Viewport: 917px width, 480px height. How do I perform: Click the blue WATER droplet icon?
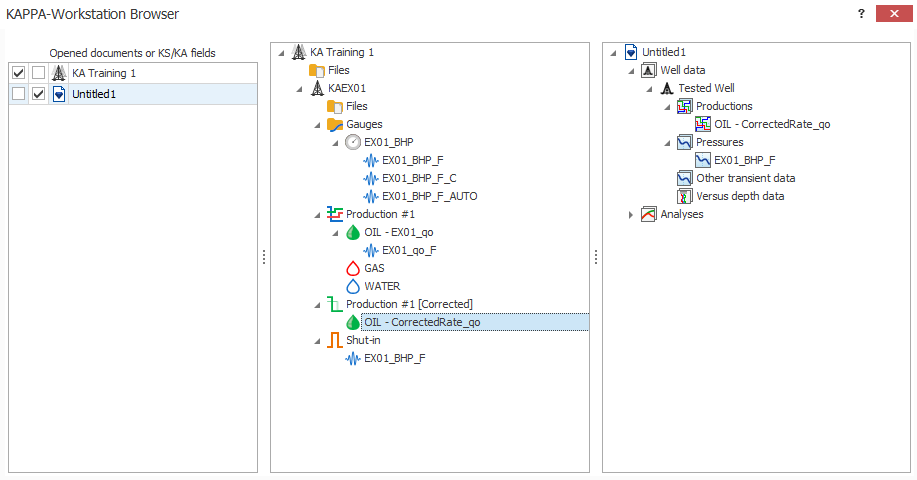[353, 286]
